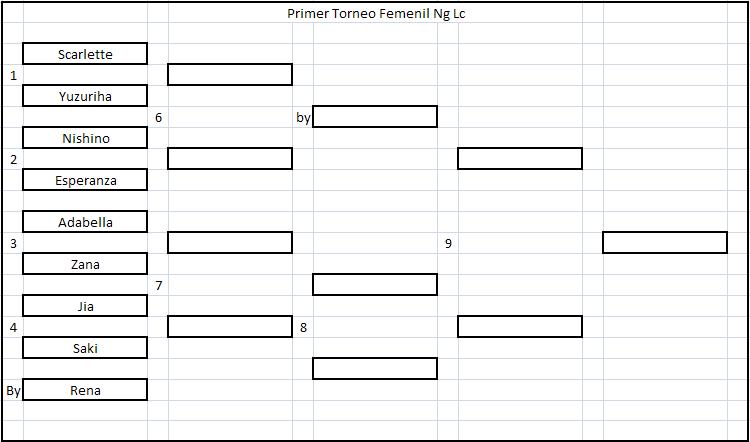
Task: Click the Adabella name box
Action: point(85,222)
